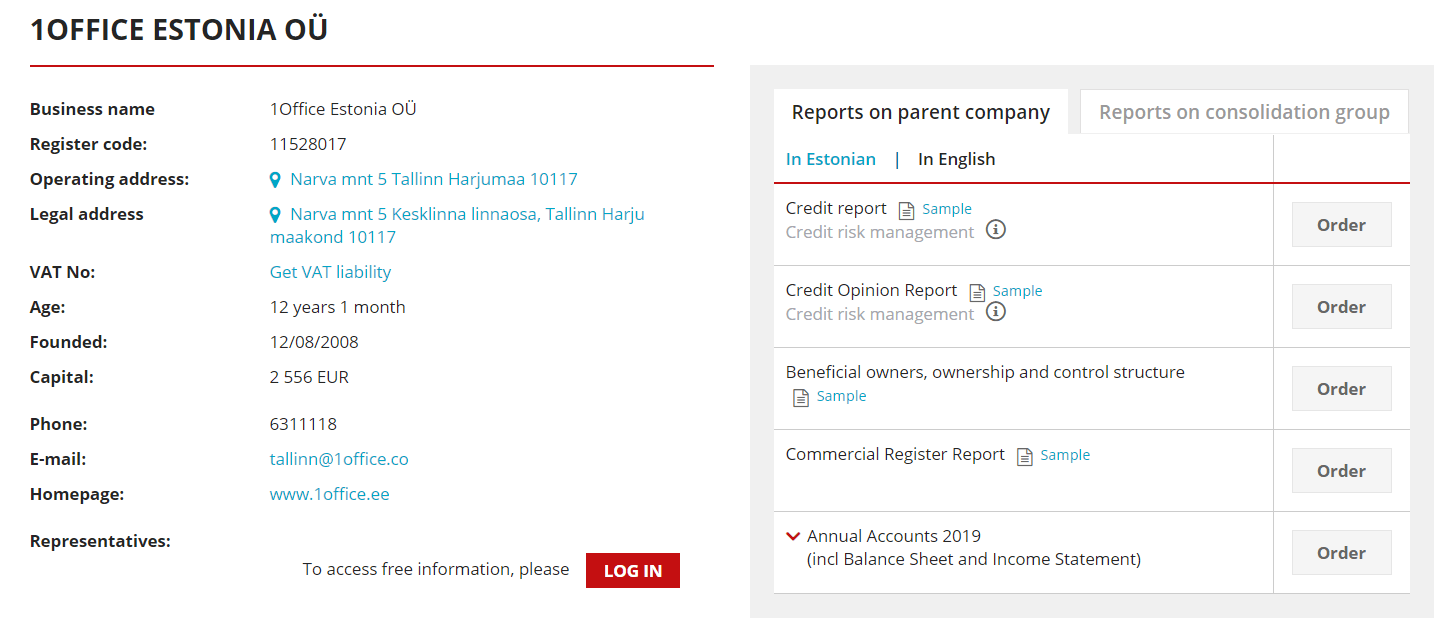This screenshot has height=622, width=1450.
Task: Click the Credit Opinion Report sample document icon
Action: pyautogui.click(x=977, y=292)
